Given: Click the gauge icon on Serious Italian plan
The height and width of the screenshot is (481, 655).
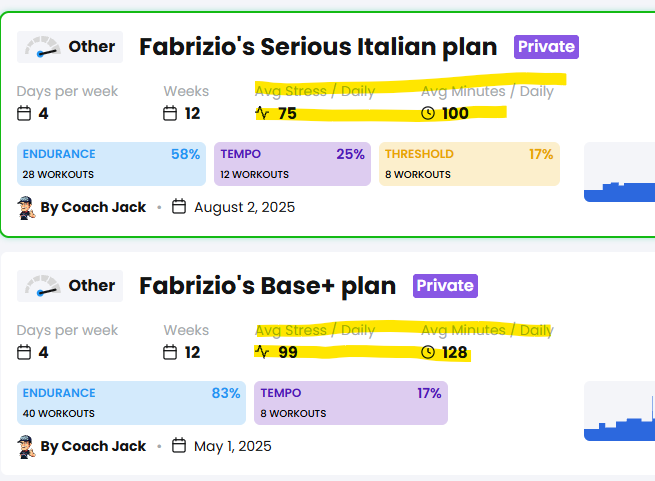Looking at the screenshot, I should click(42, 47).
